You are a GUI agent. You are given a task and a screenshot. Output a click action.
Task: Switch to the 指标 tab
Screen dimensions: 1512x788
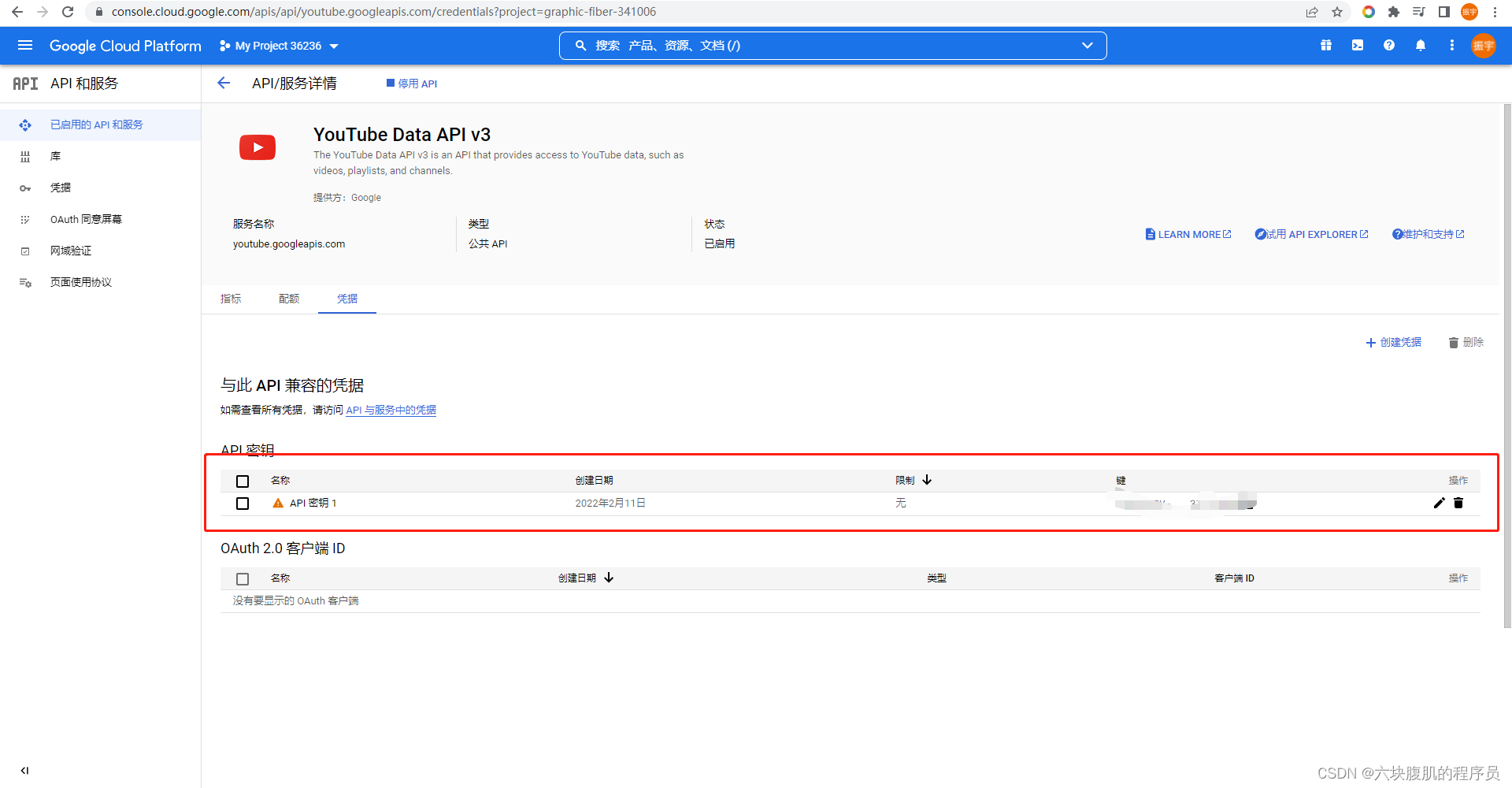point(231,299)
